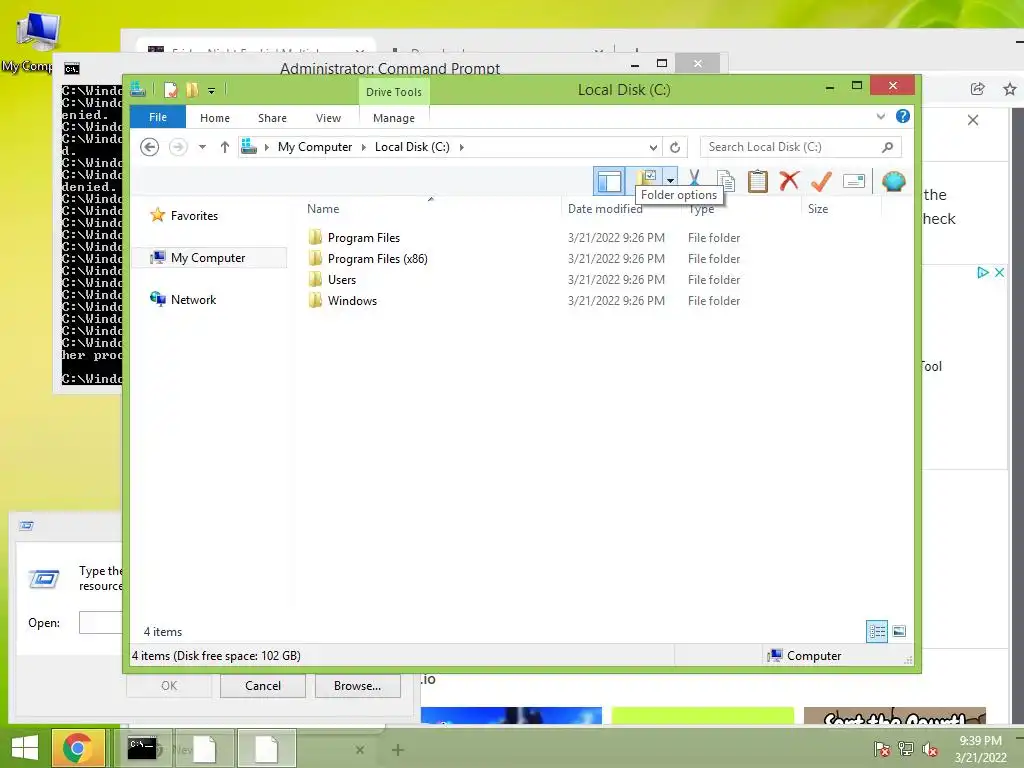Click the muted volume tray icon

click(x=930, y=748)
